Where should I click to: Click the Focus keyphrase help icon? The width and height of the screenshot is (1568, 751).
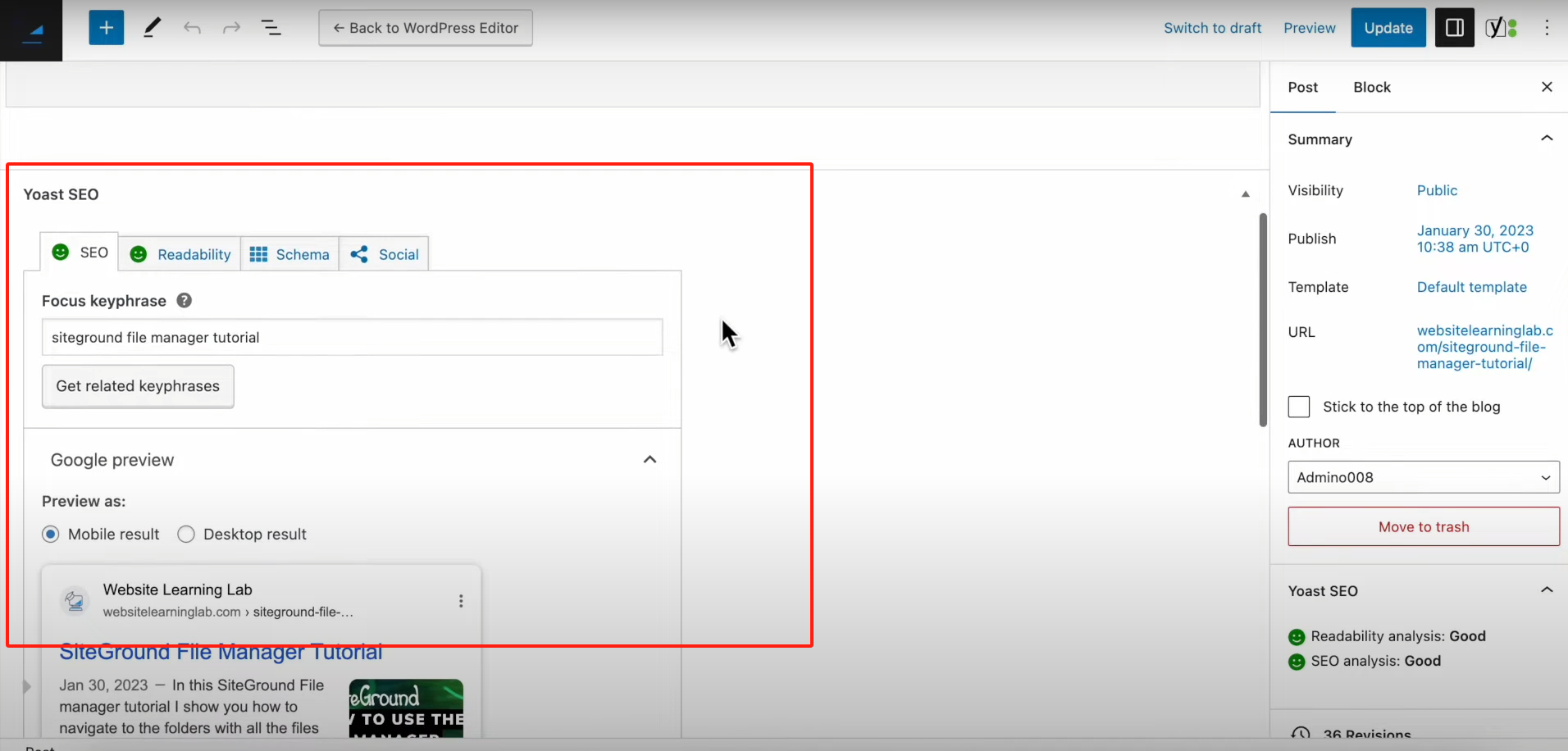pos(185,300)
